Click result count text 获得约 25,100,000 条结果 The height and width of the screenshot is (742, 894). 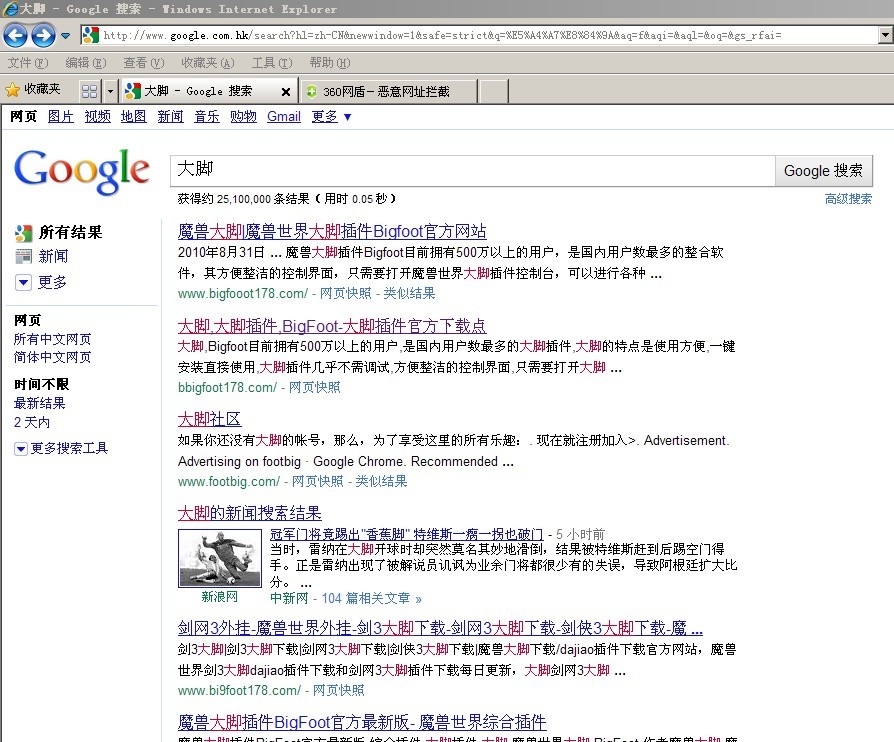tap(243, 199)
